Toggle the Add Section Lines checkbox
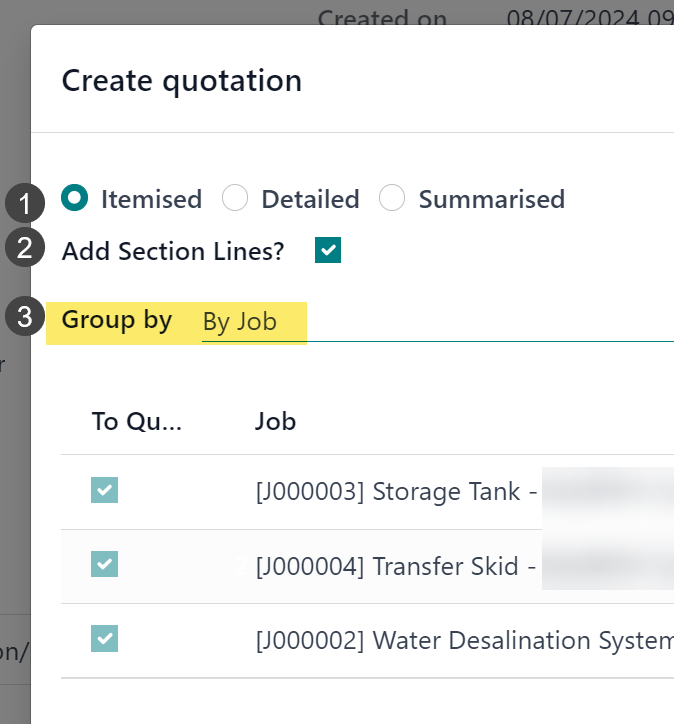This screenshot has width=674, height=724. (328, 250)
